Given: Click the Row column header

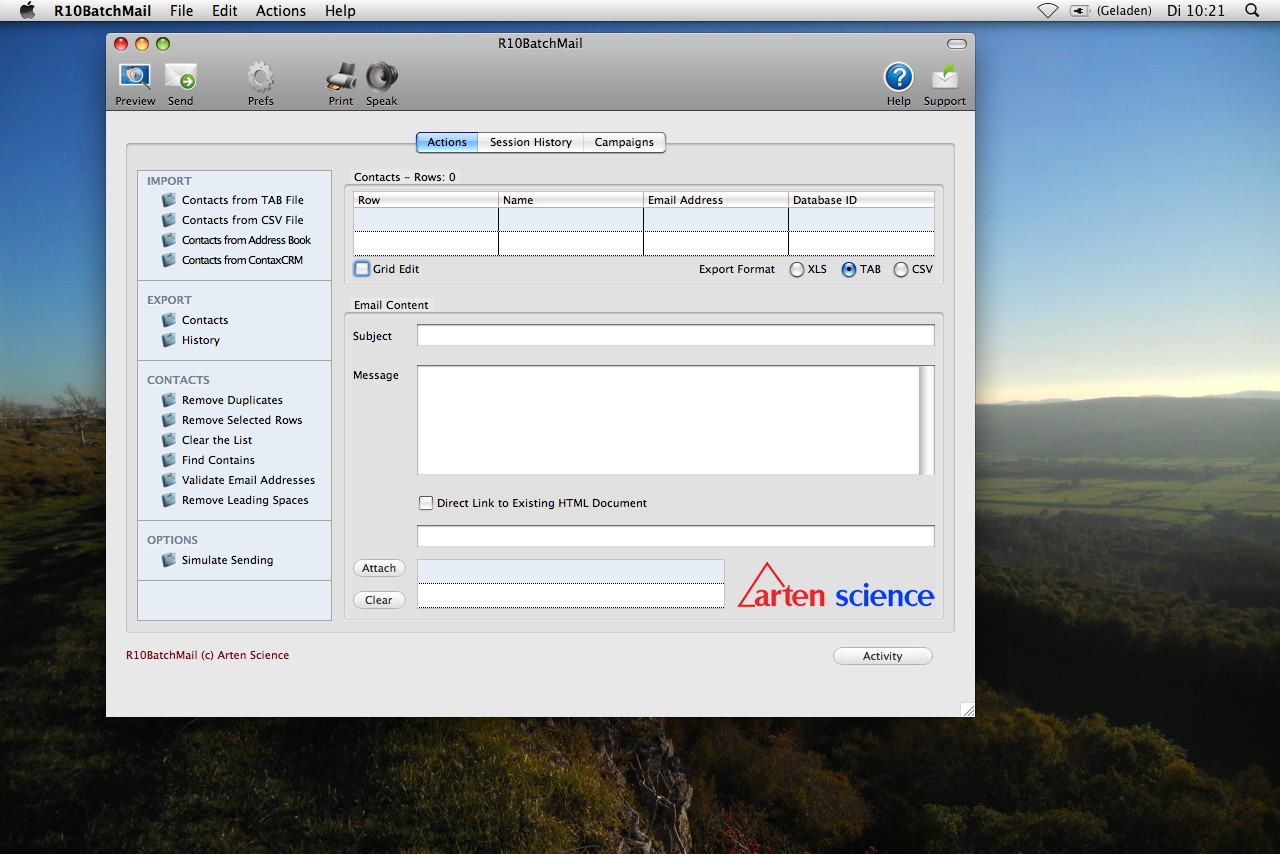Looking at the screenshot, I should point(426,200).
